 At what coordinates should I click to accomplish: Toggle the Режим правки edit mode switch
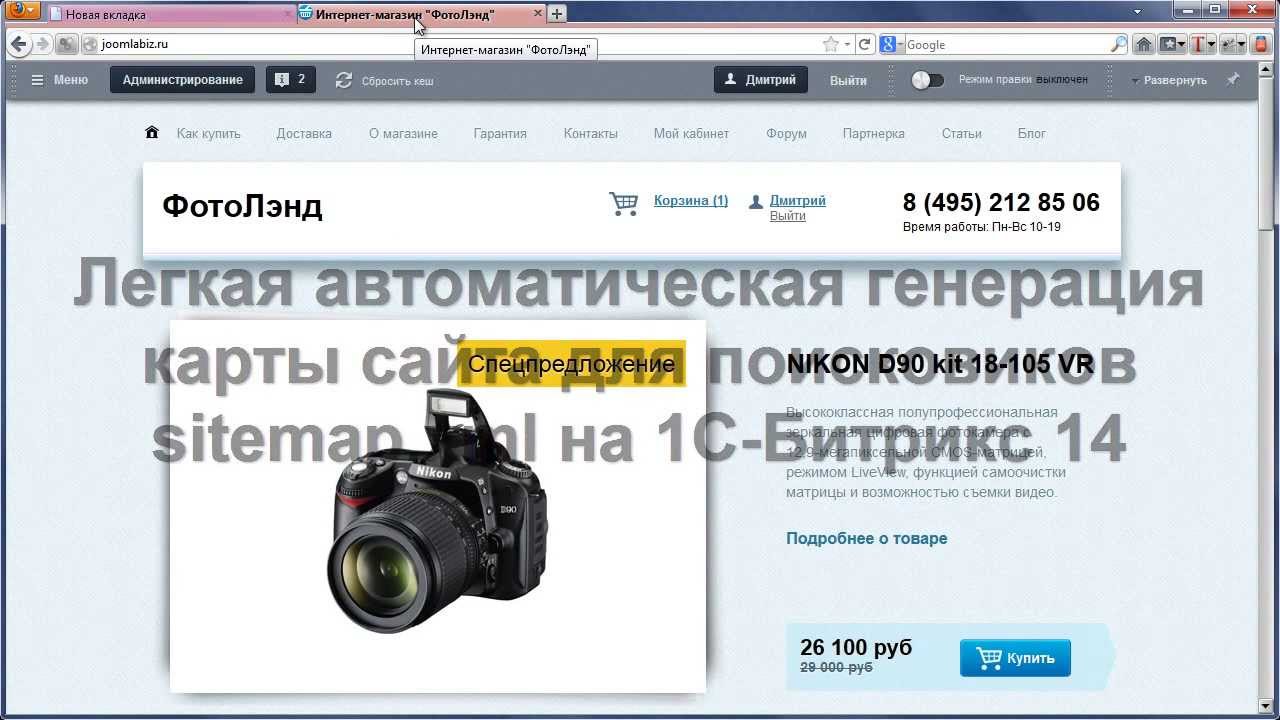[x=928, y=80]
